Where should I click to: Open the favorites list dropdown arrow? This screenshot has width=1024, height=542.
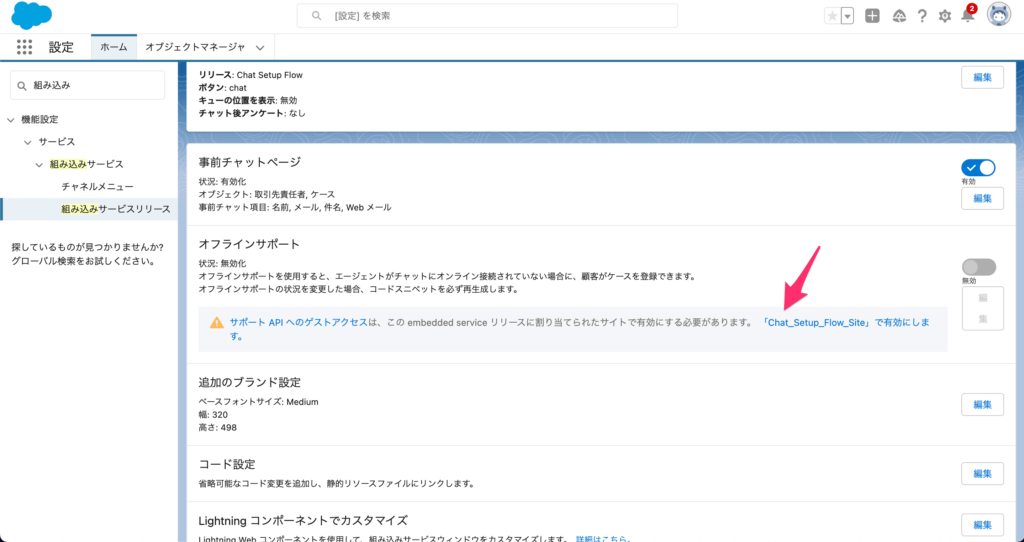point(848,16)
